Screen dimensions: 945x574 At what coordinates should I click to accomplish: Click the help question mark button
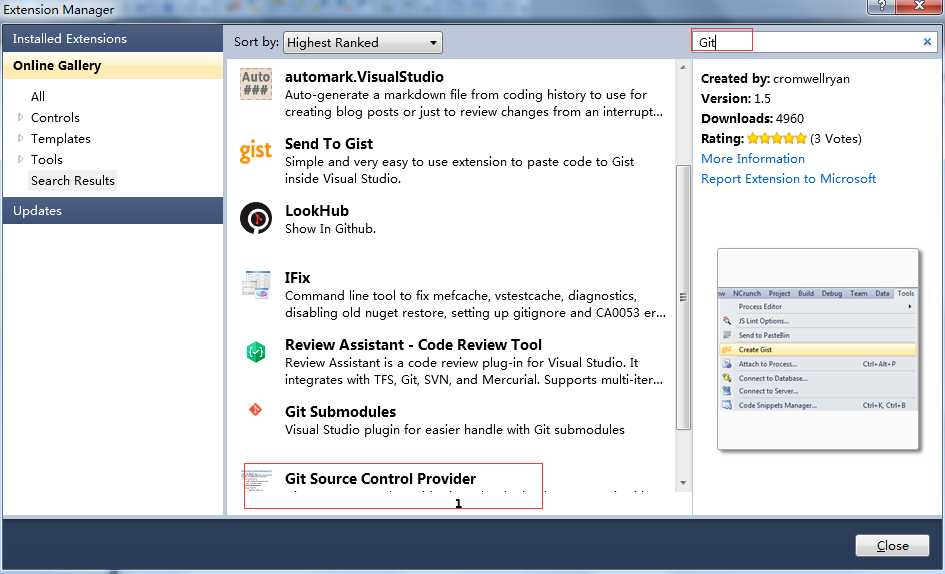pyautogui.click(x=881, y=6)
